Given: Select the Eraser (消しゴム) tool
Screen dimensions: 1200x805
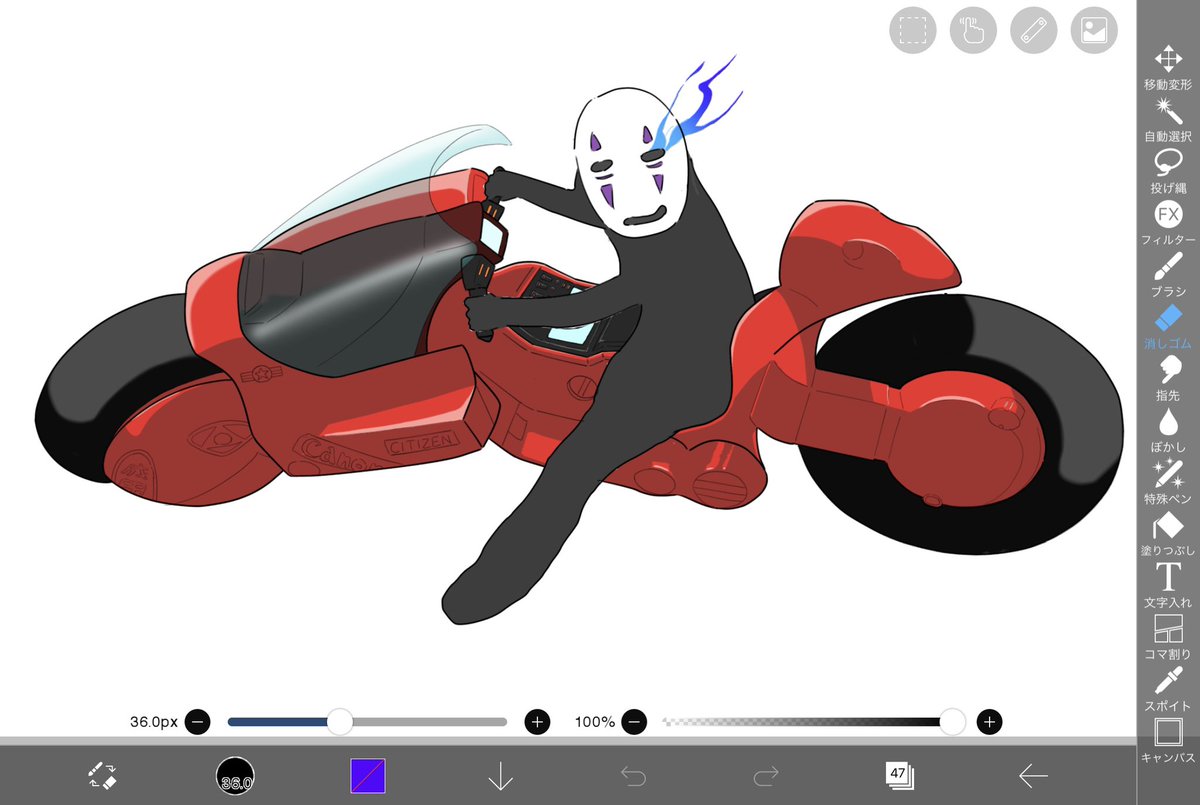Looking at the screenshot, I should [x=1168, y=327].
